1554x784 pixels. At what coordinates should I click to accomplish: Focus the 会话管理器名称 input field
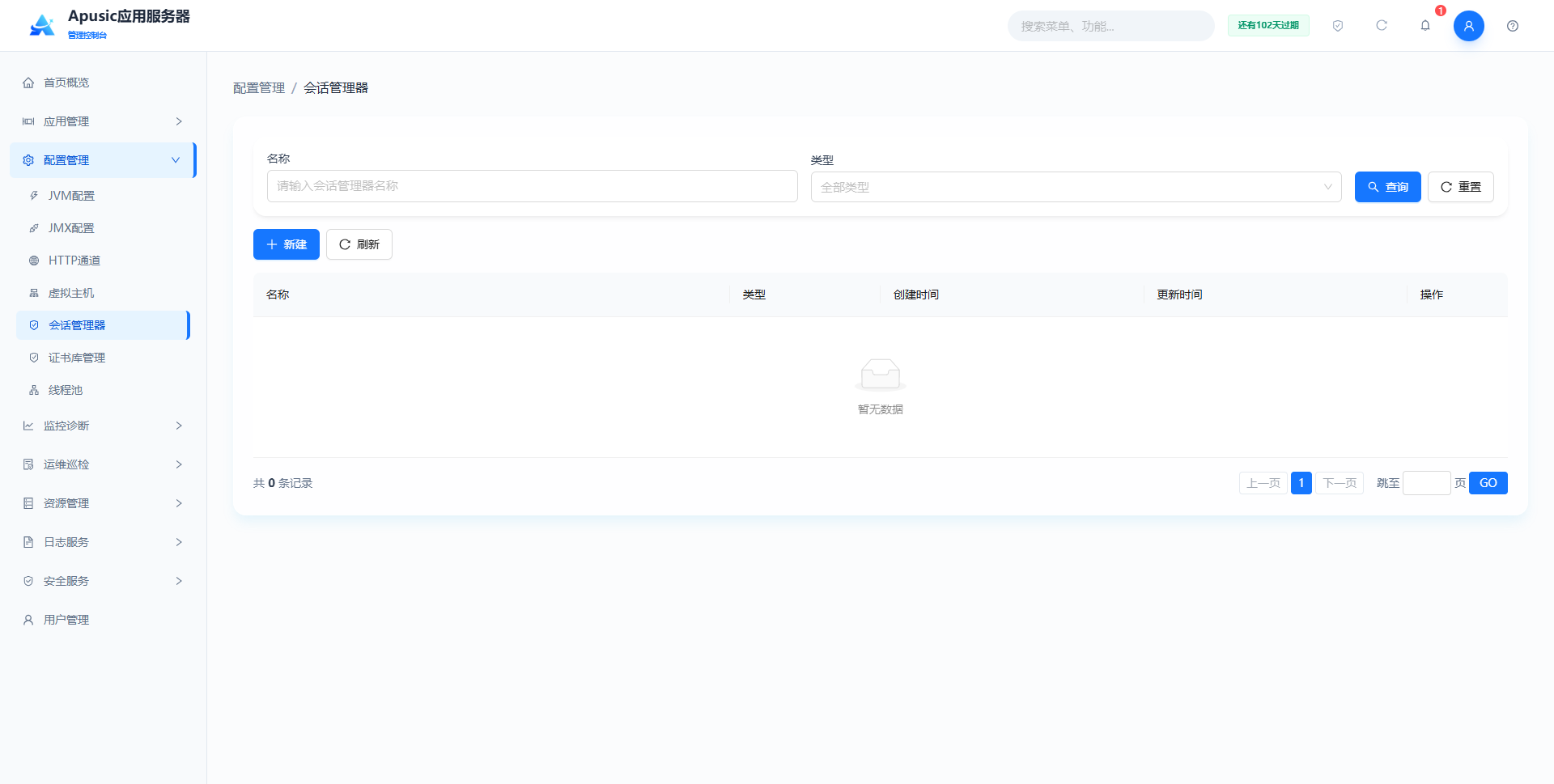pos(532,186)
